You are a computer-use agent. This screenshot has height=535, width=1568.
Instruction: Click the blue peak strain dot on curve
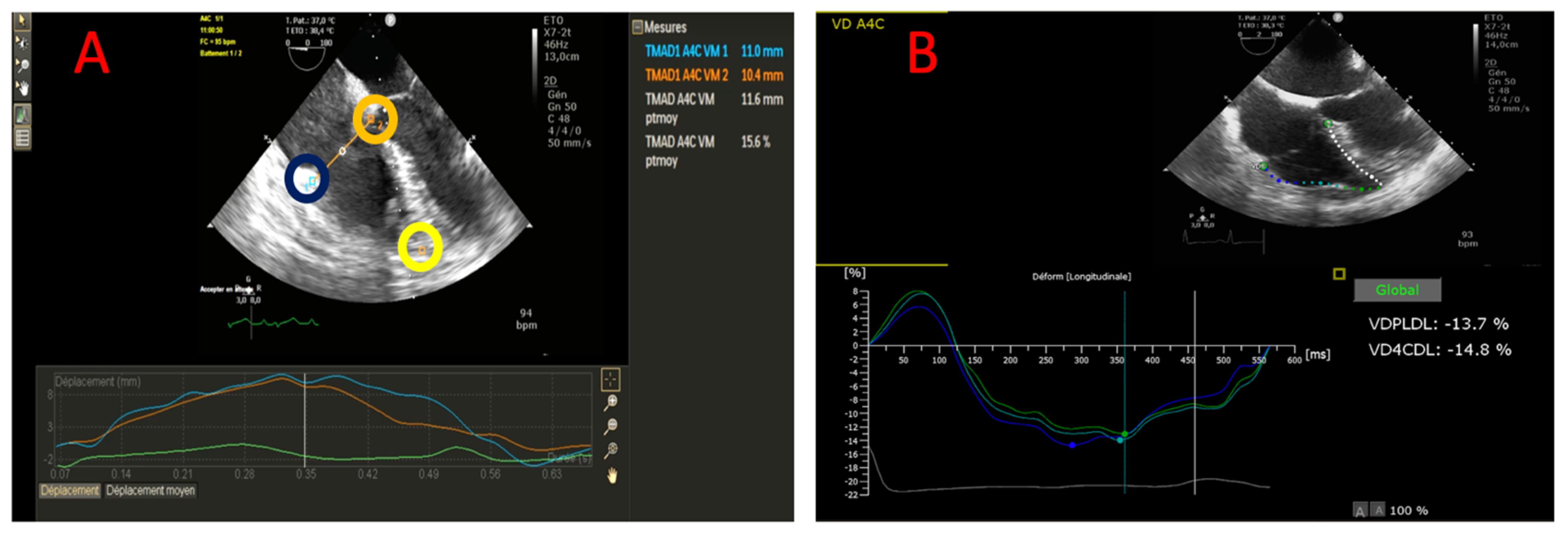point(1072,446)
